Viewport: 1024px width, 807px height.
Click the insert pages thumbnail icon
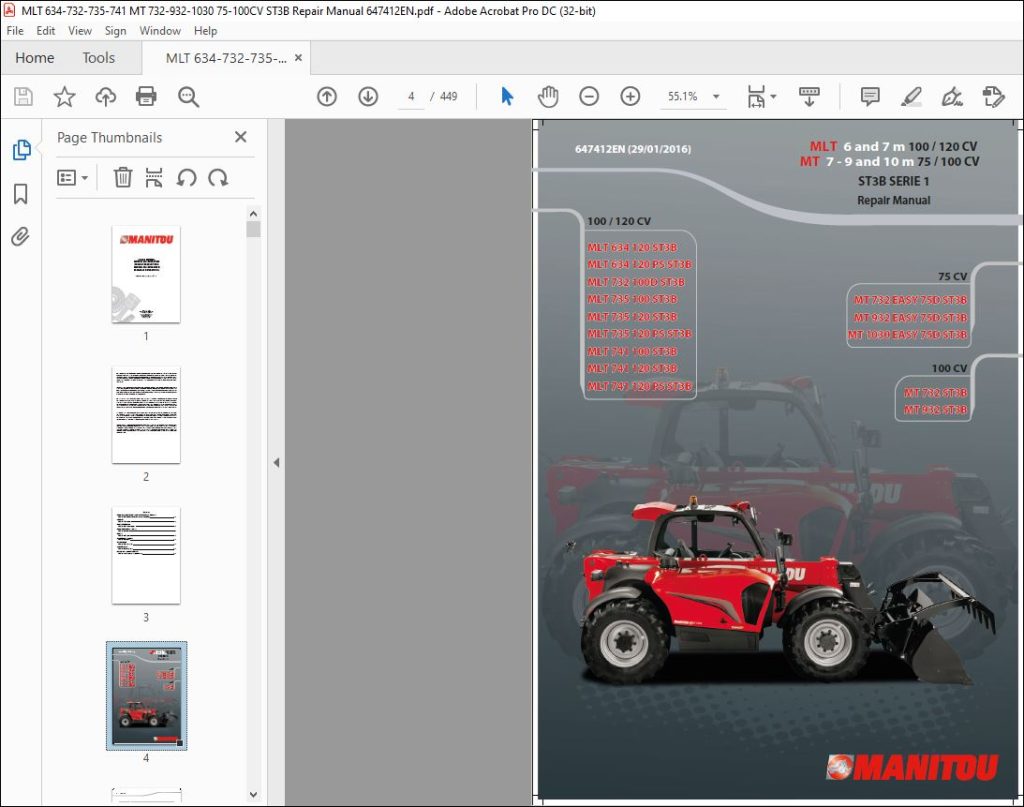pyautogui.click(x=154, y=178)
